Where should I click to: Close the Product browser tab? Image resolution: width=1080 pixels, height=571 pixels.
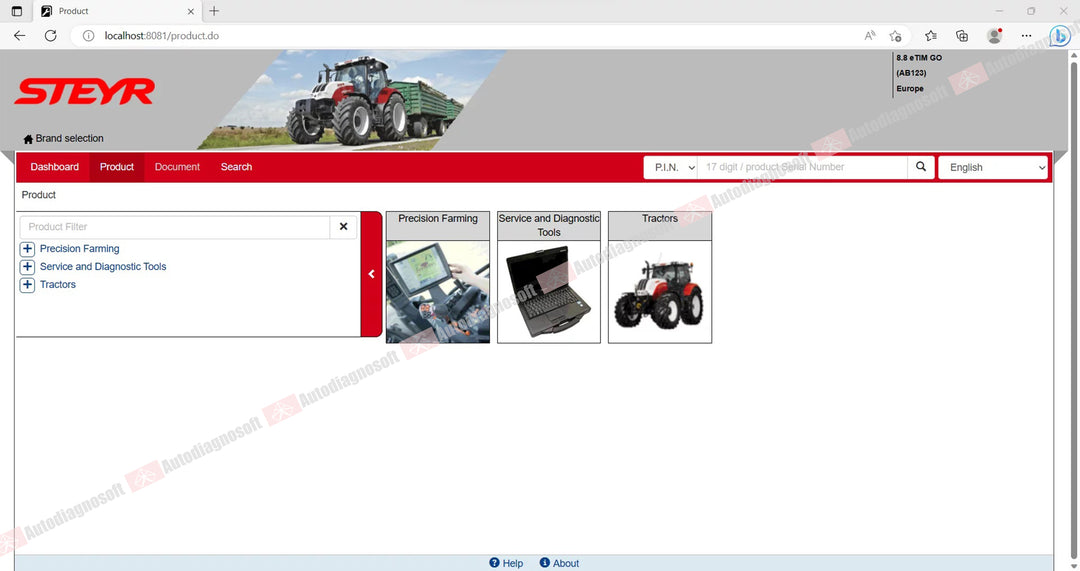(191, 11)
